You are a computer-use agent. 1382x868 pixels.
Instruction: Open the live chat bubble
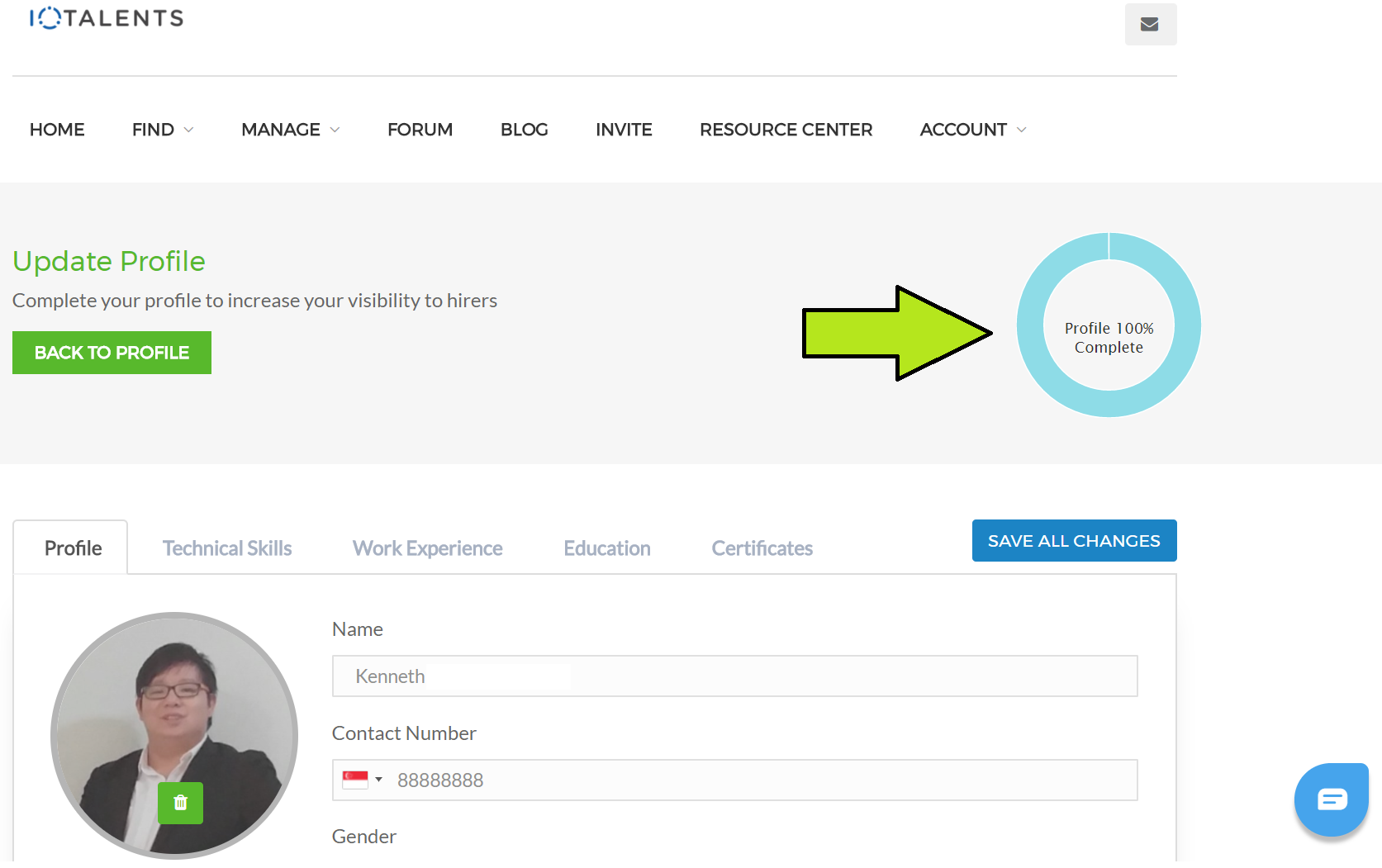point(1331,799)
